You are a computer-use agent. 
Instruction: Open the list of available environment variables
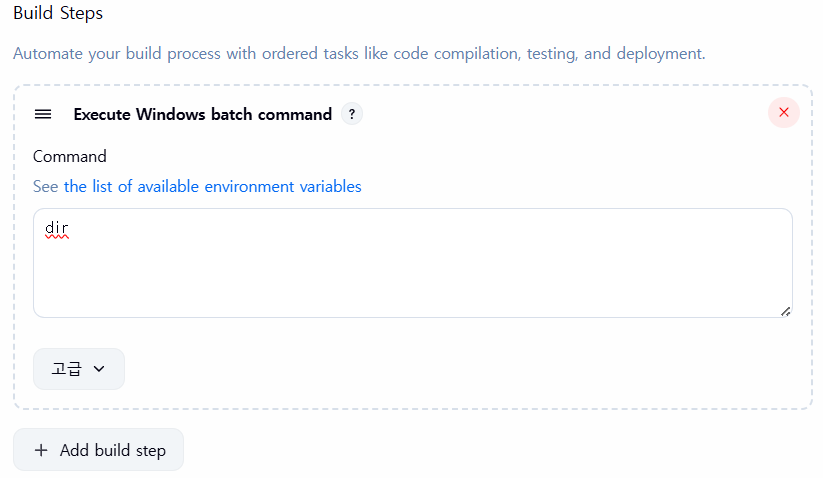[213, 186]
